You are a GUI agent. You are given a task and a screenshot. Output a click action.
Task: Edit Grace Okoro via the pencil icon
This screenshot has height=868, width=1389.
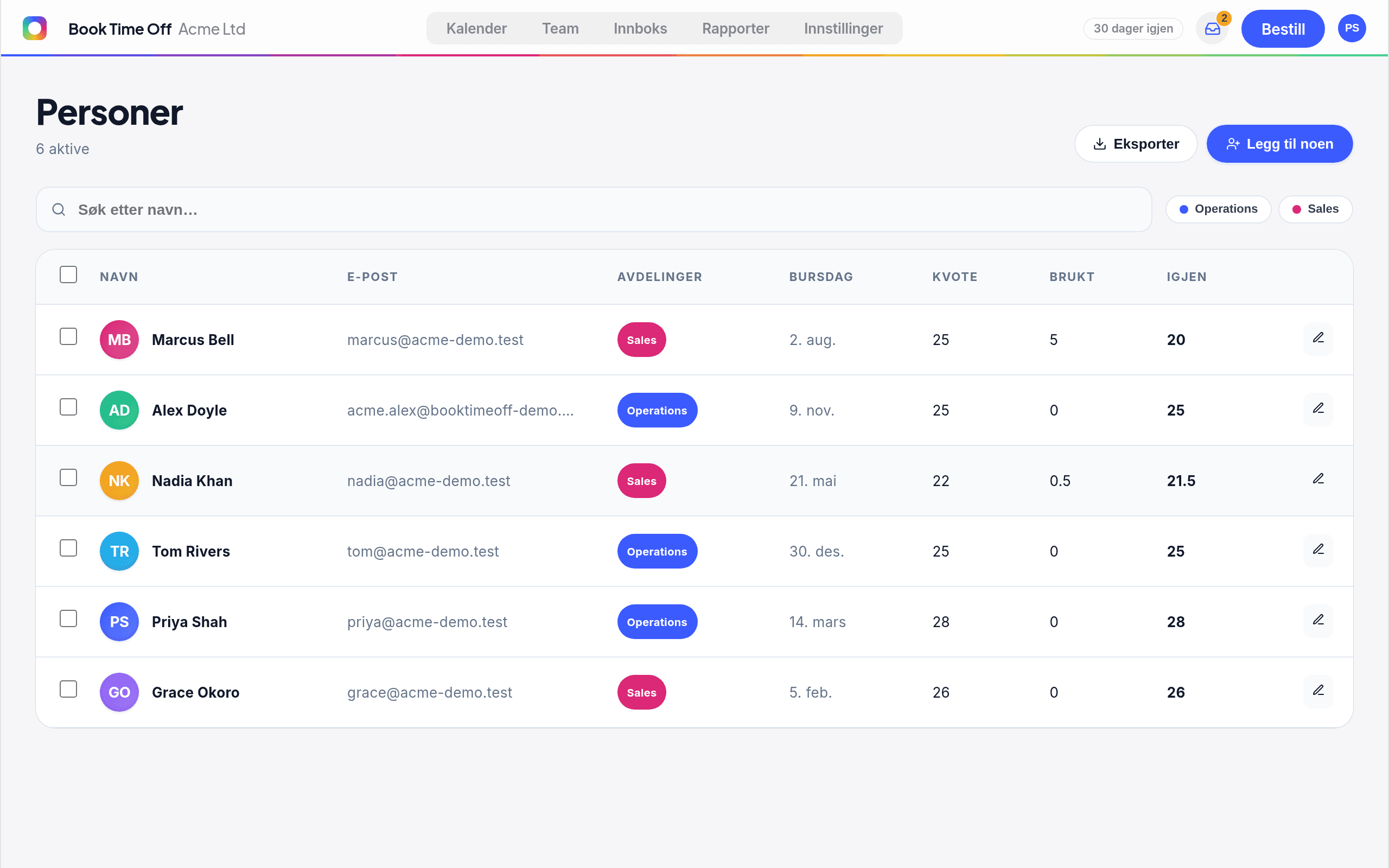click(x=1318, y=691)
